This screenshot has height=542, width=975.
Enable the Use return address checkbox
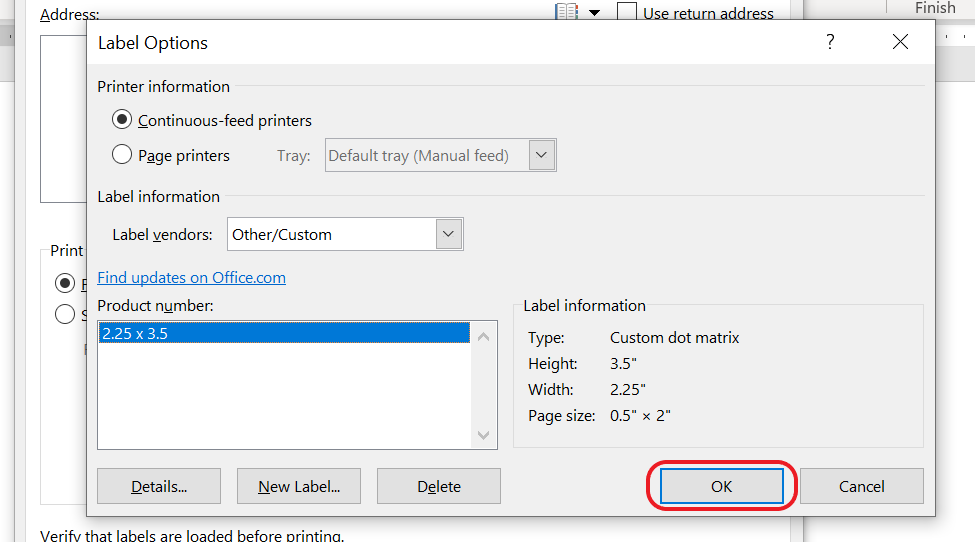point(627,13)
